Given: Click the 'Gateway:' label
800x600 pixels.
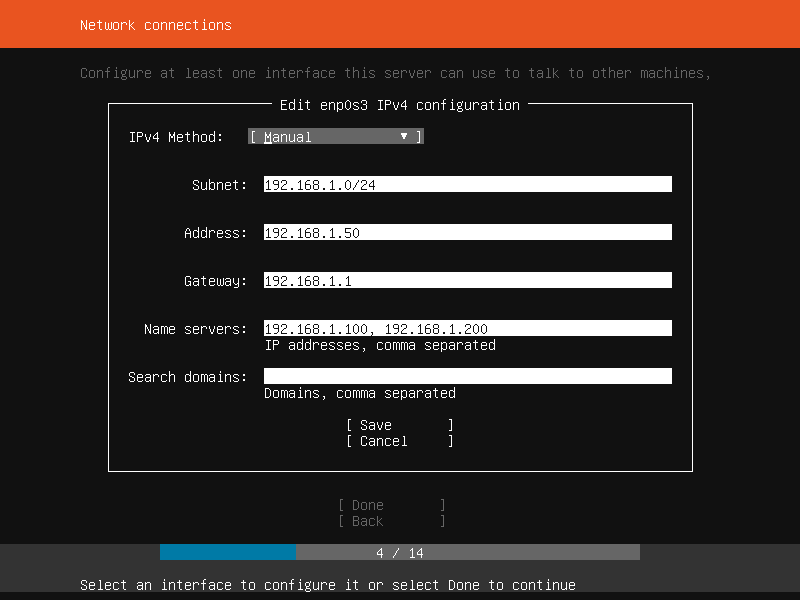Looking at the screenshot, I should pos(215,281).
